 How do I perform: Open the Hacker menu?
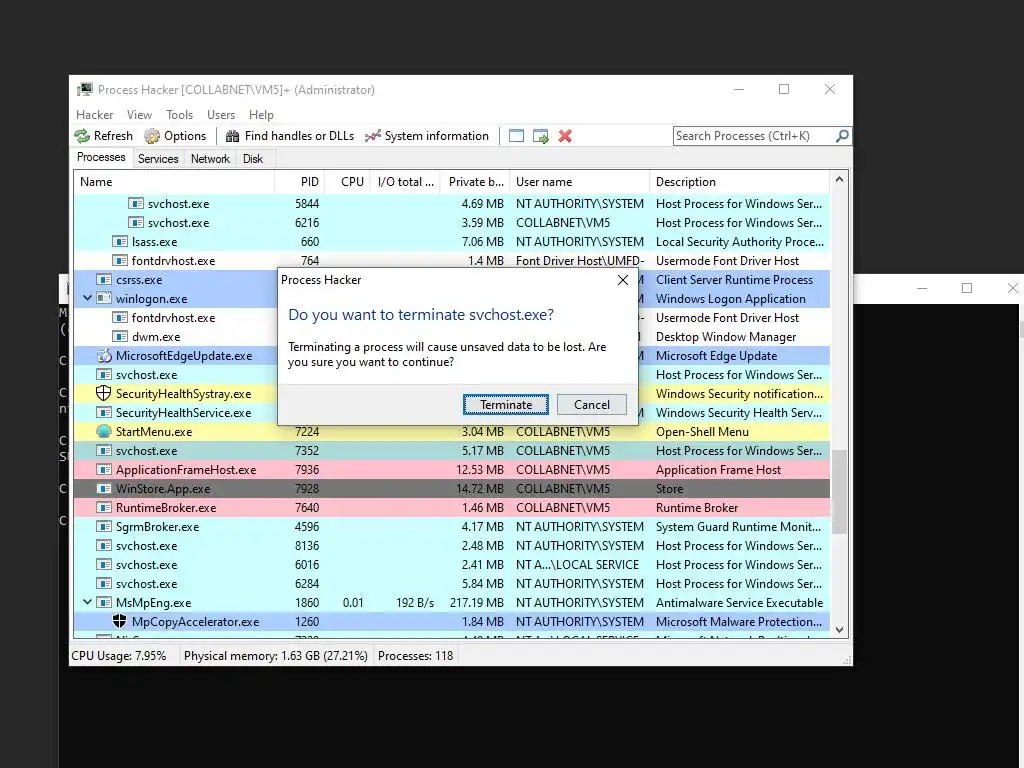(x=95, y=115)
